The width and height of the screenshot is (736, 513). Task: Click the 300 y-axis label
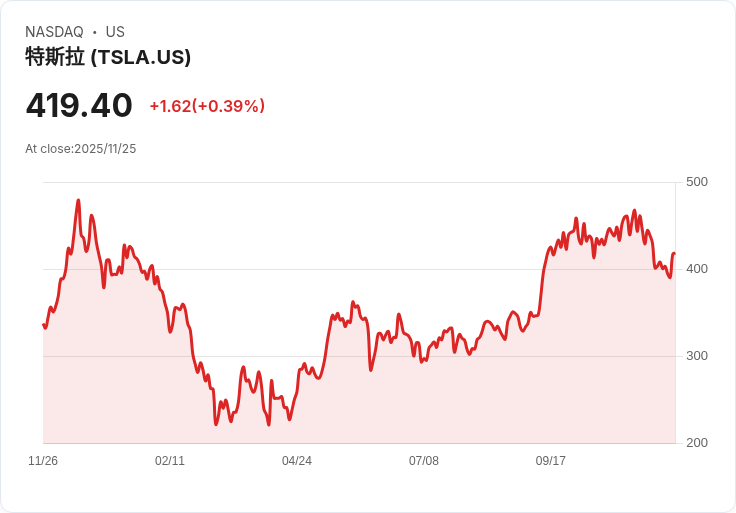tap(696, 356)
